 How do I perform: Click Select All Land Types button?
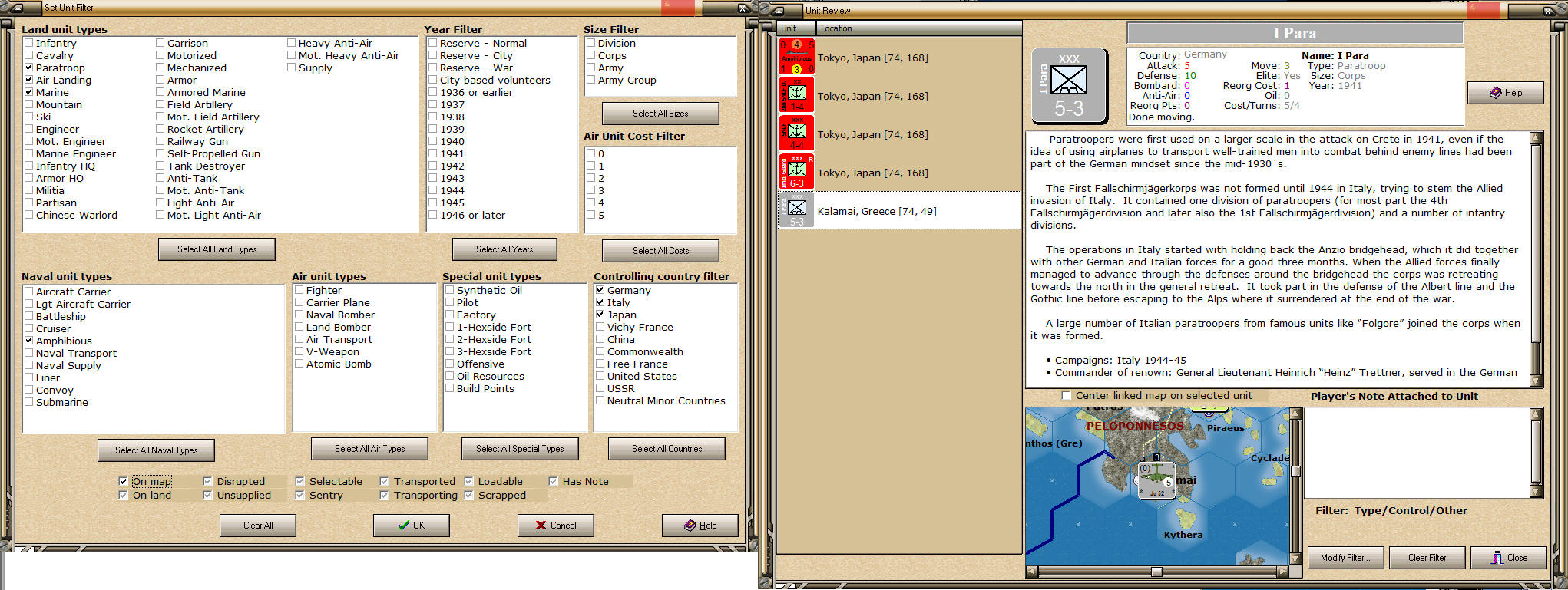tap(217, 249)
